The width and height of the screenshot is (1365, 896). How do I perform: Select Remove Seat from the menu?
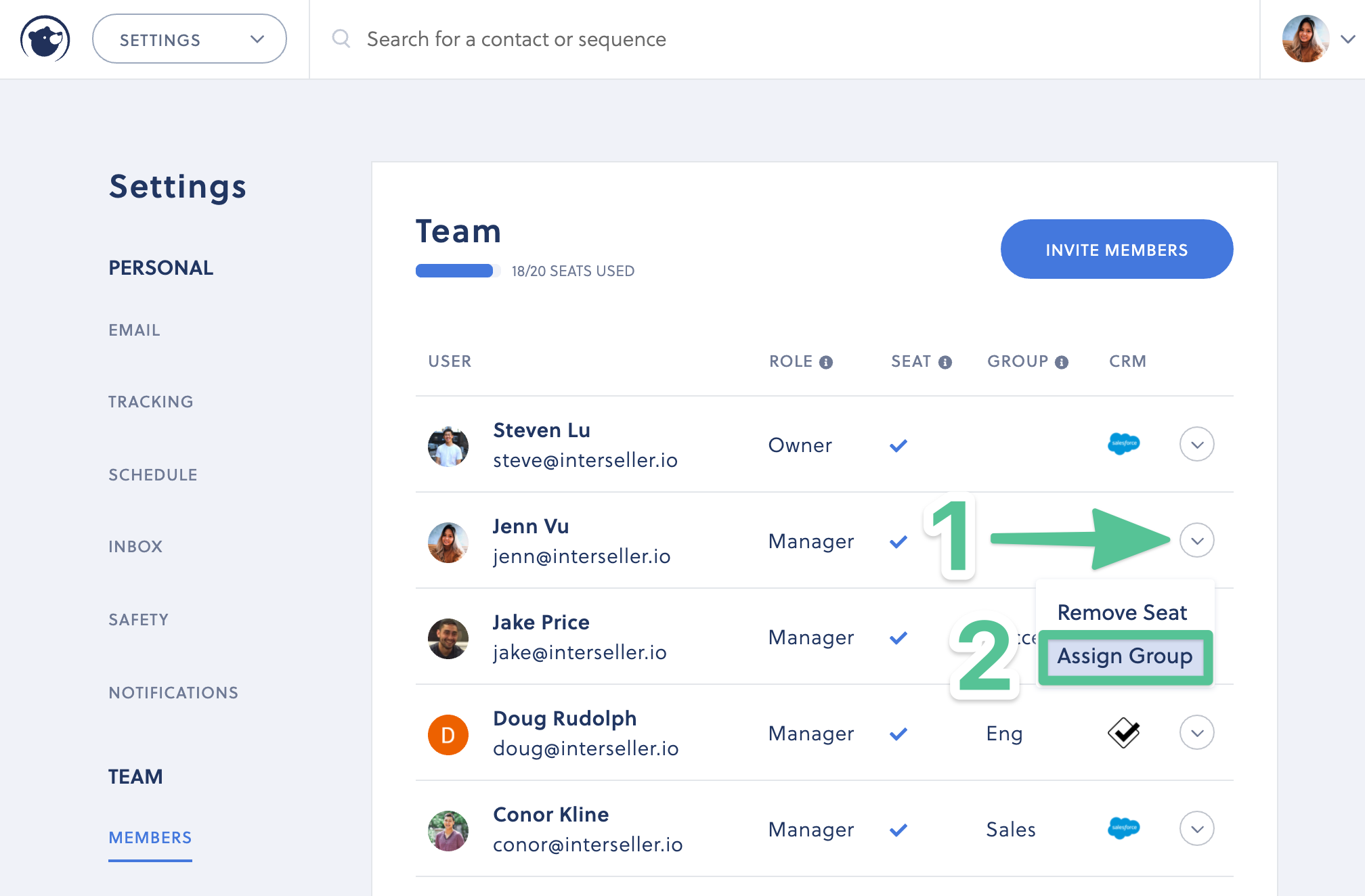pos(1123,612)
